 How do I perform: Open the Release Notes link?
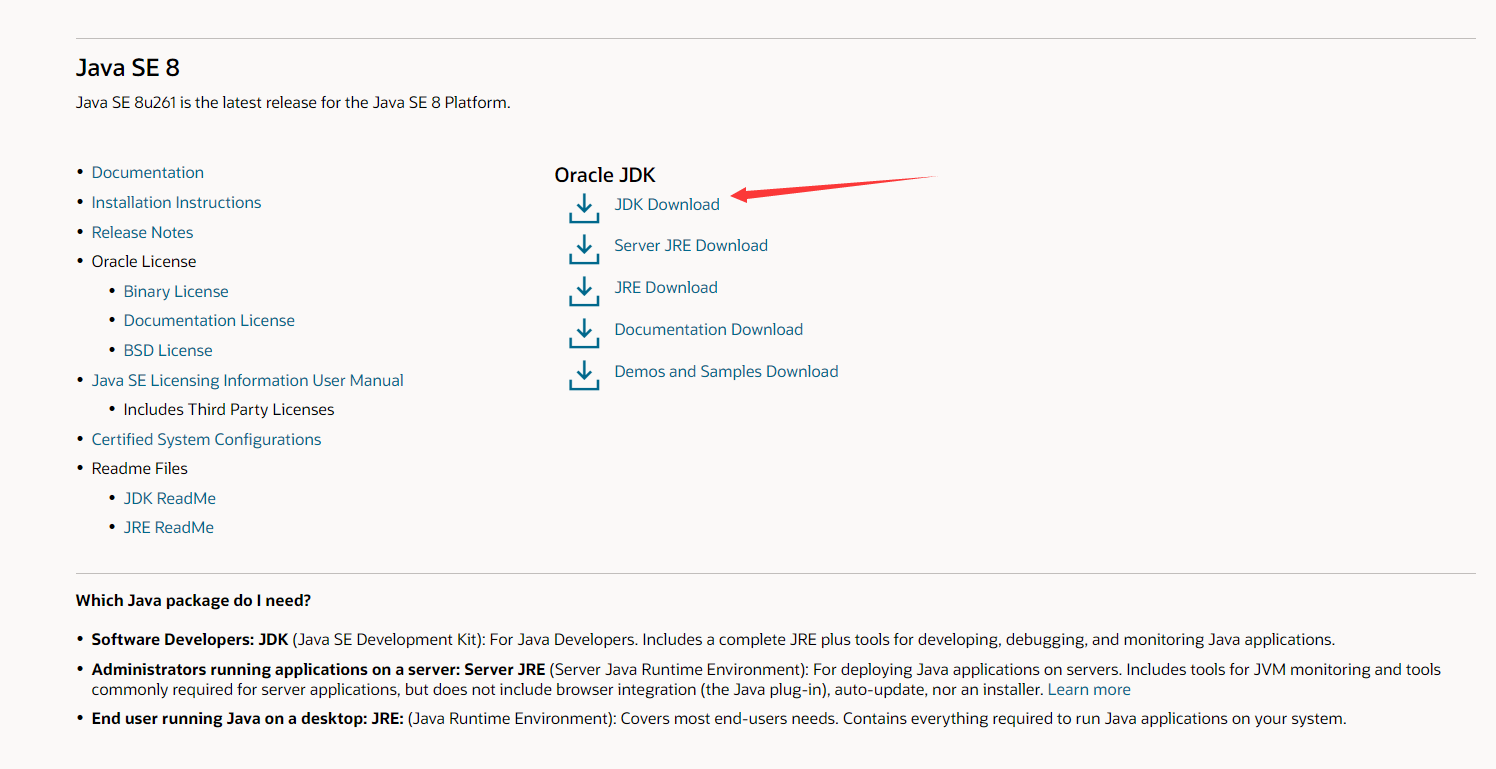142,232
